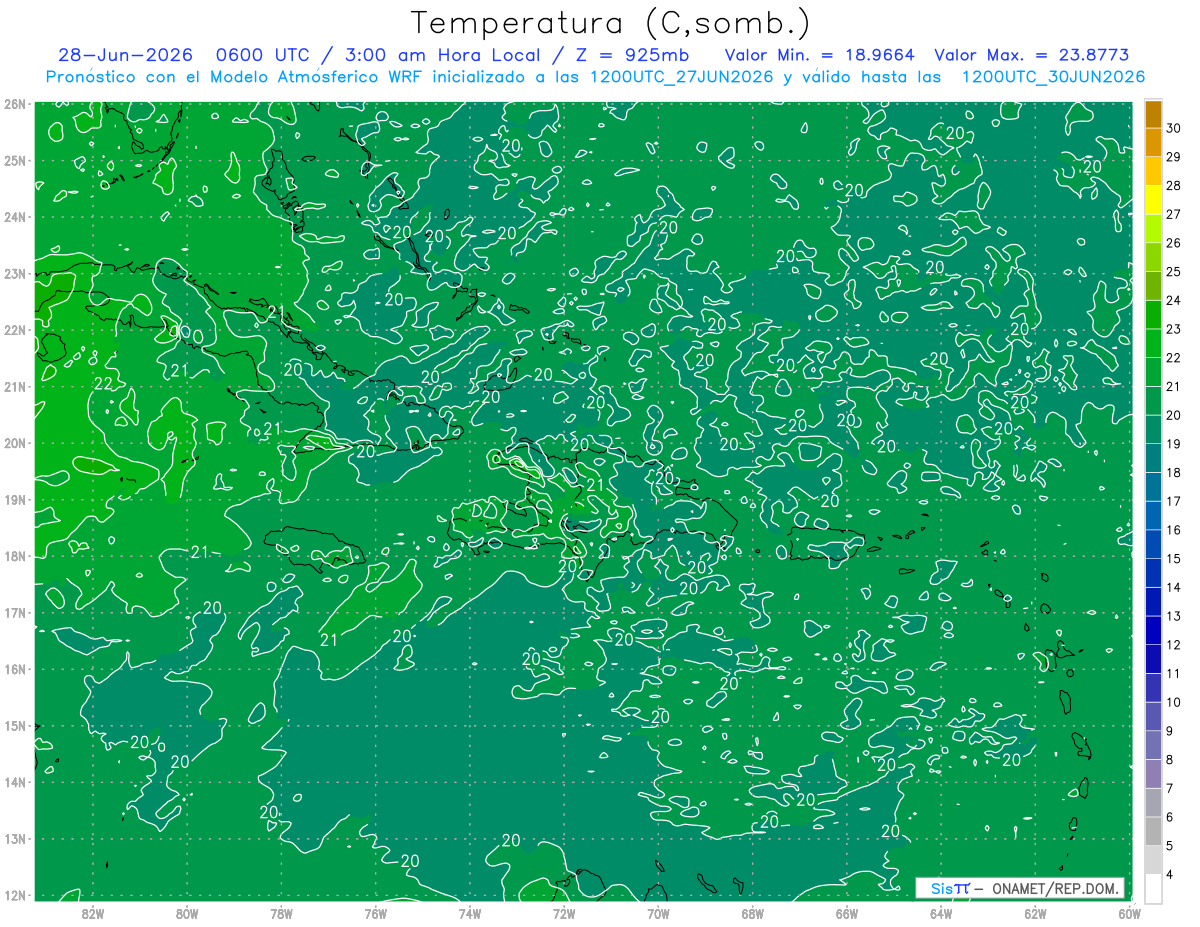
Task: Click the "82W" longitude axis label
Action: click(93, 913)
